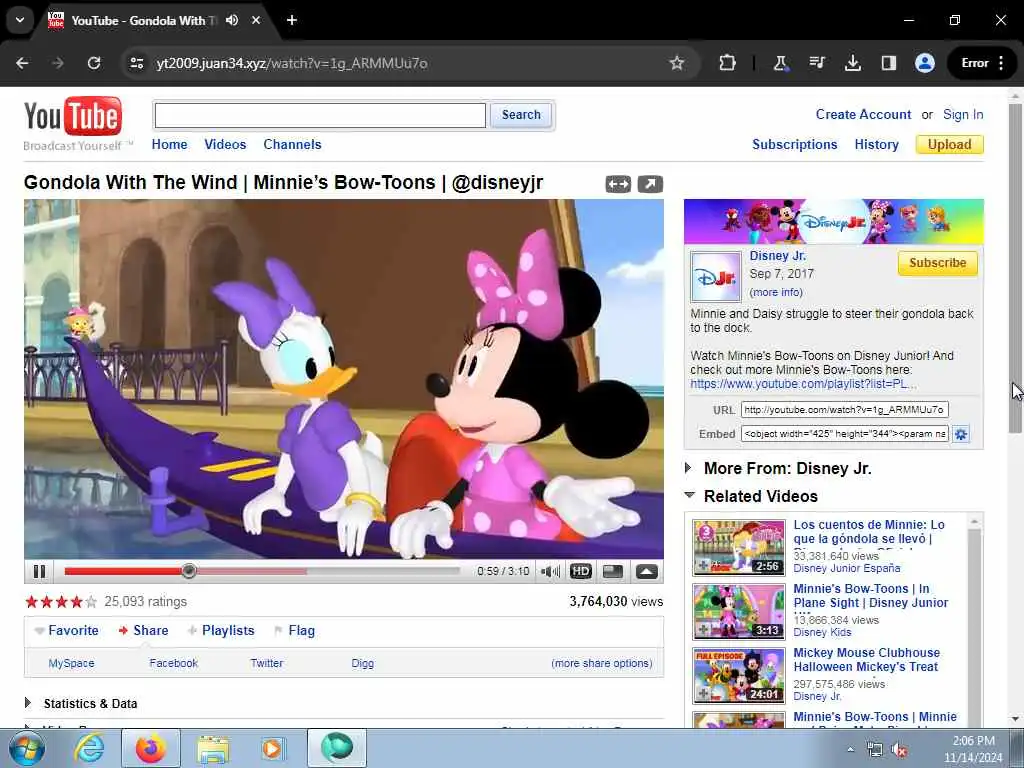Click the Disney Jr. channel avatar
1024x768 pixels.
716,276
